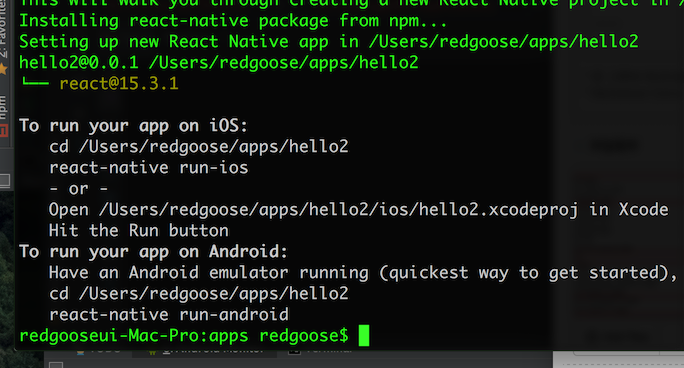Click the yellow react@15.3.1 text
The image size is (684, 368).
click(119, 83)
